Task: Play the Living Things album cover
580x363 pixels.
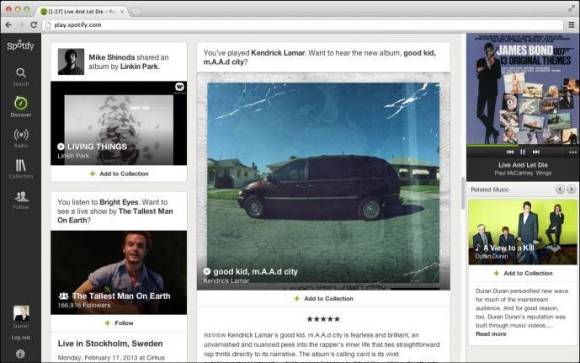Action: [119, 123]
